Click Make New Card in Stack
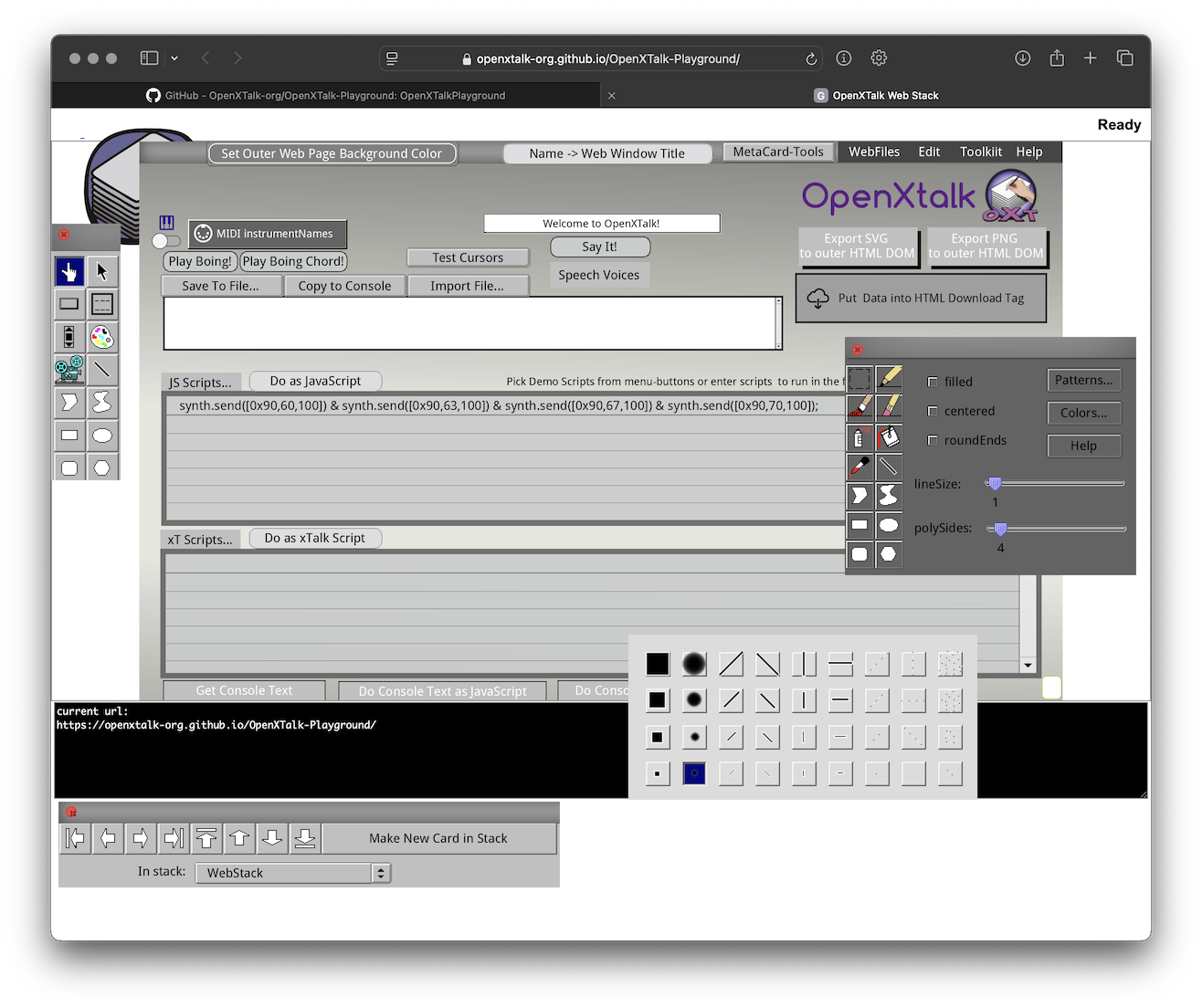1202x1008 pixels. tap(438, 838)
